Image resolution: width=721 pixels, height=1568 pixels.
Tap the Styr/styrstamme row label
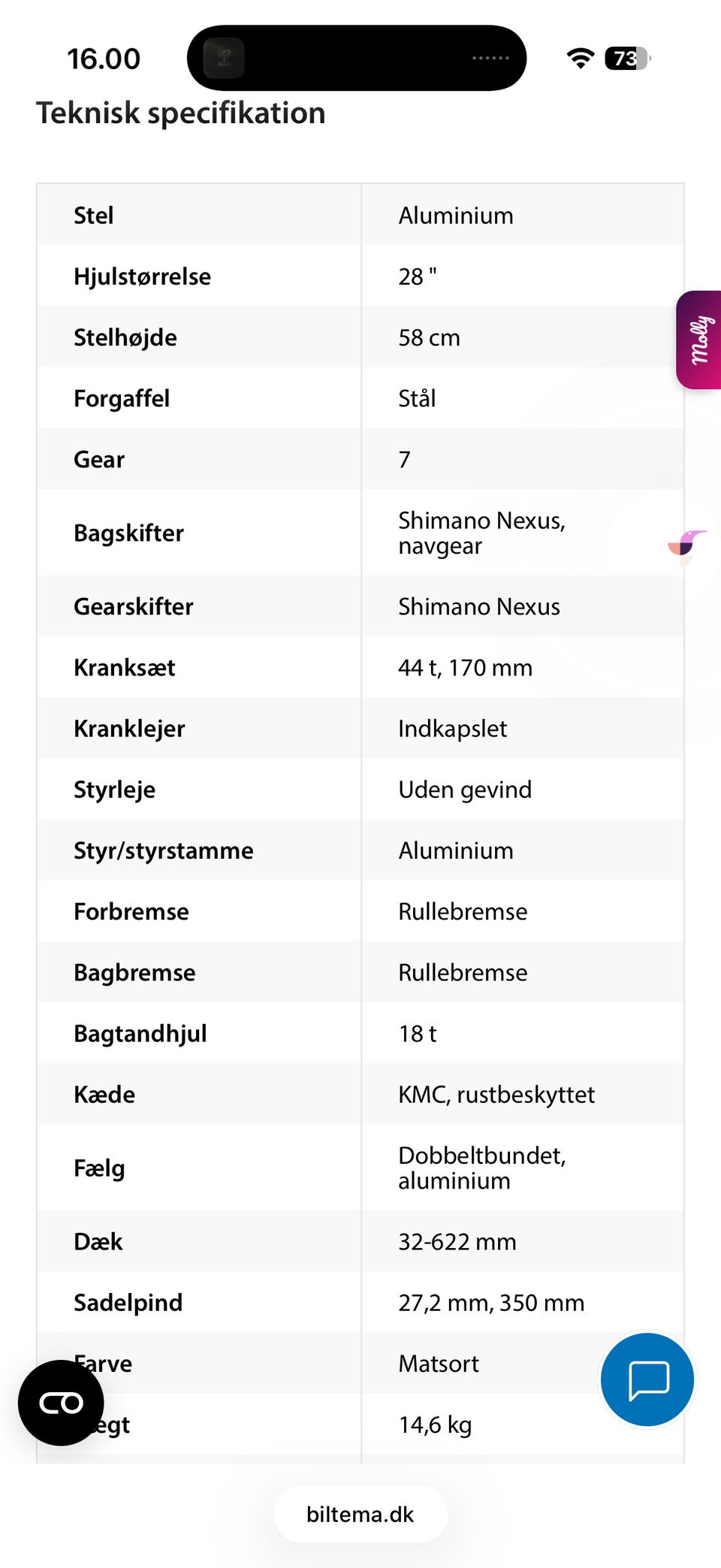(164, 850)
